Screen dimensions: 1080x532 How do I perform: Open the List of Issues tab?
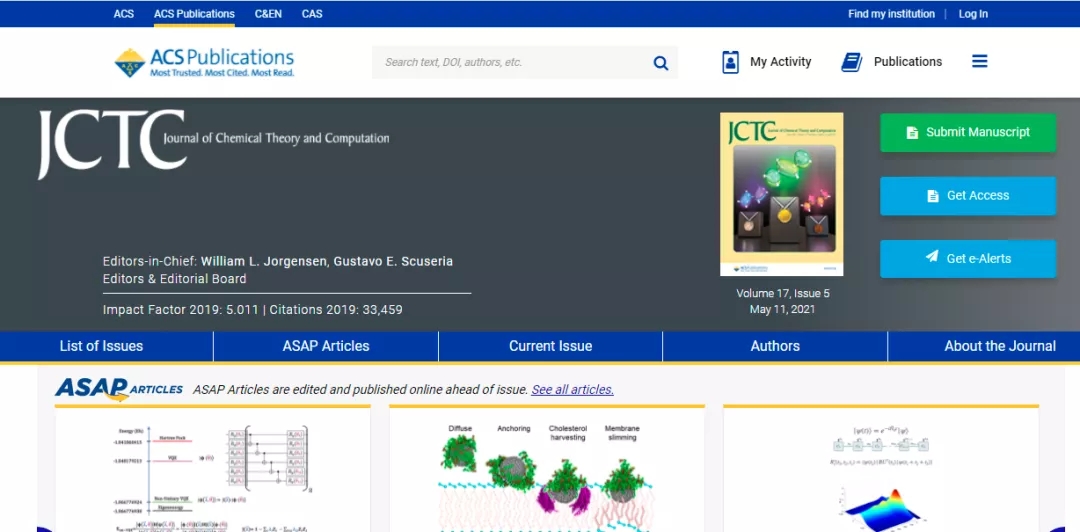(x=101, y=346)
